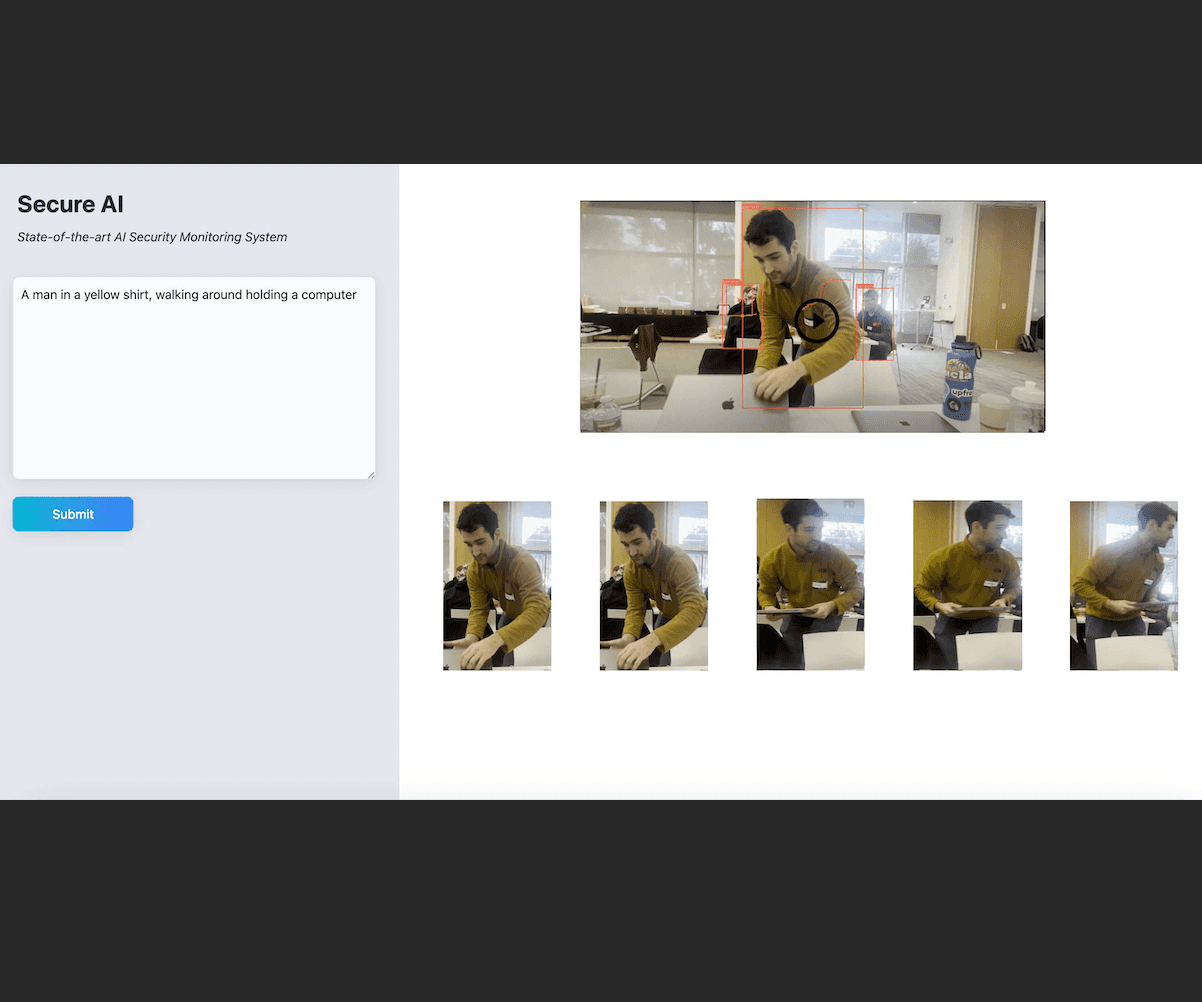Screen dimensions: 1202x1002
Task: Click the blue water bottle in the video
Action: (960, 378)
